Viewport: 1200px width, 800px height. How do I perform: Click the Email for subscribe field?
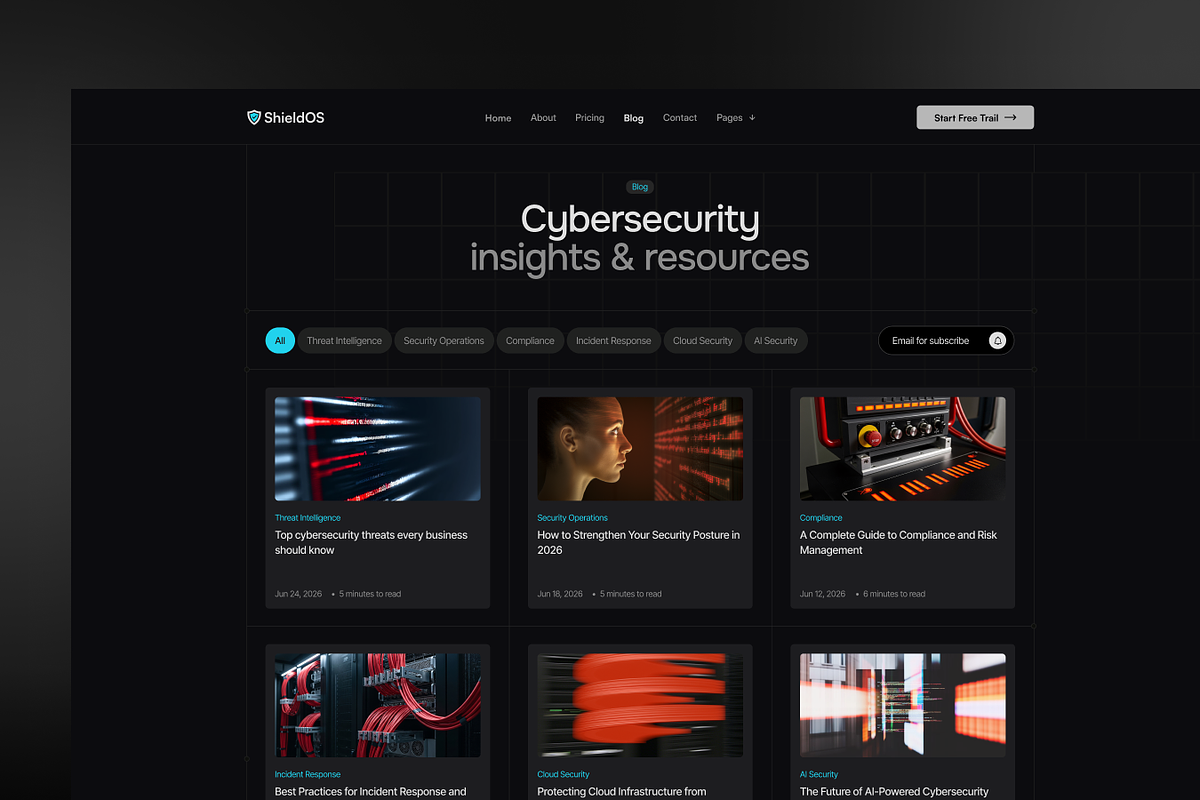point(946,340)
